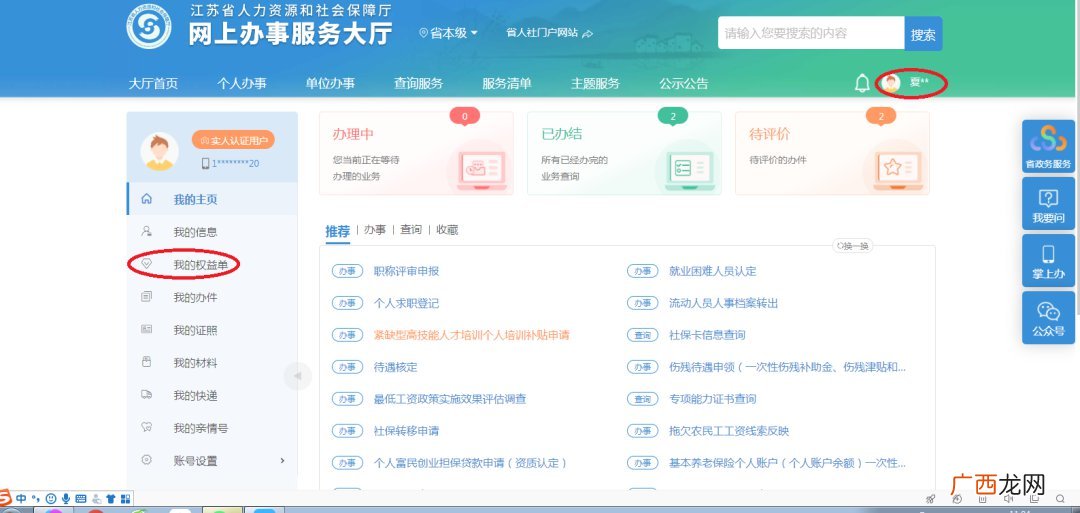The image size is (1080, 513).
Task: Open 个人求职登记 service link
Action: click(x=406, y=303)
